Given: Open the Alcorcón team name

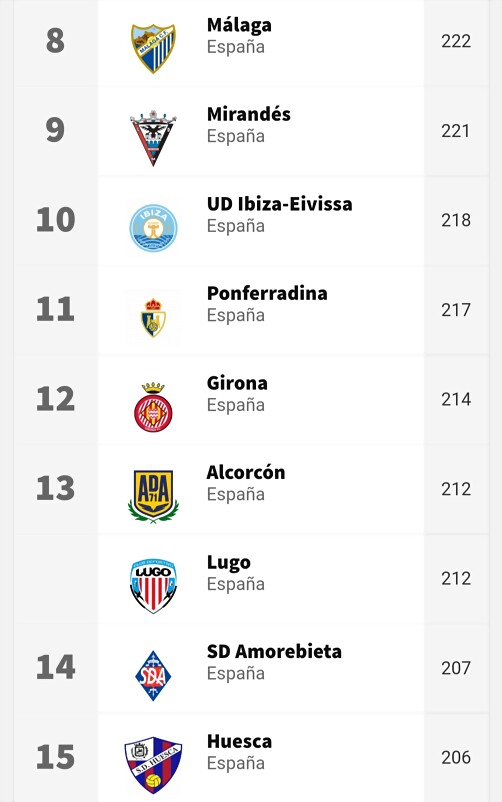Looking at the screenshot, I should pyautogui.click(x=246, y=472).
